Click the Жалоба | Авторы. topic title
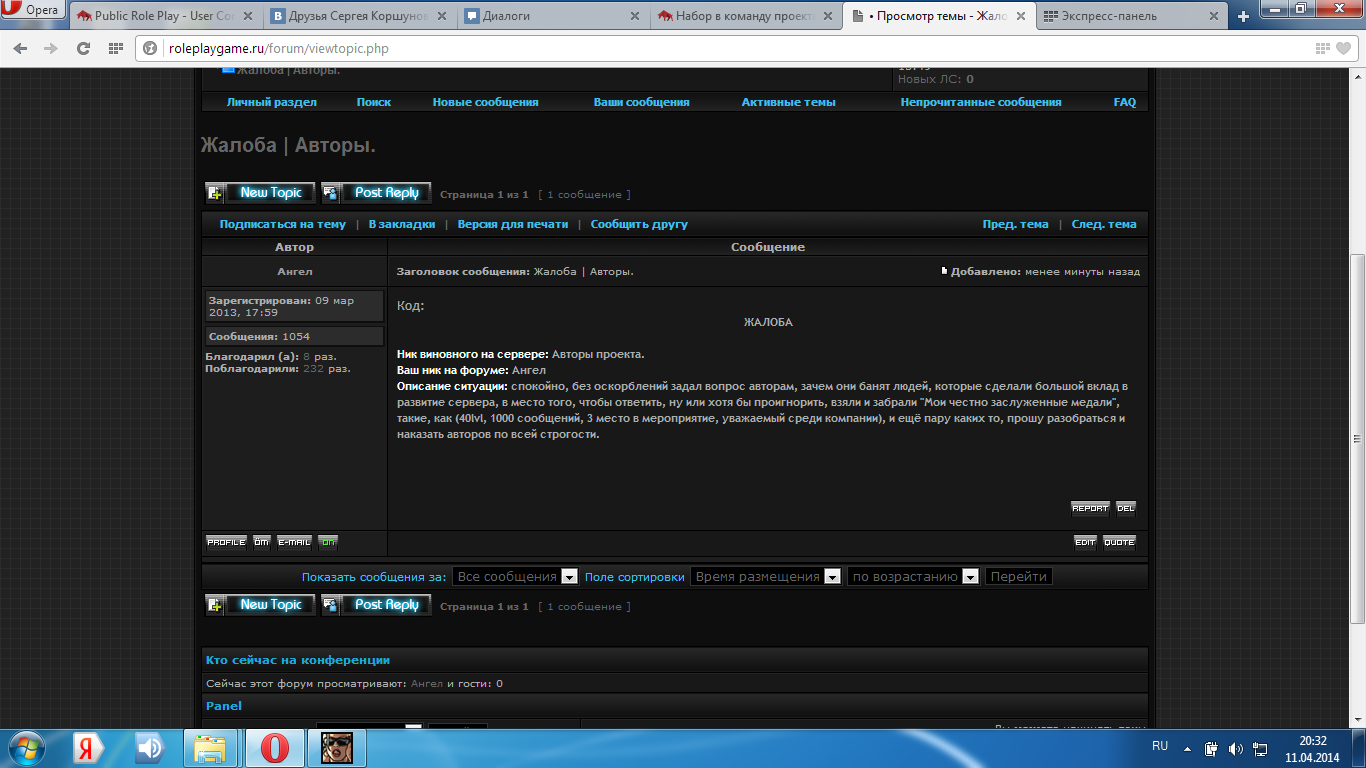Image resolution: width=1366 pixels, height=768 pixels. pyautogui.click(x=288, y=146)
